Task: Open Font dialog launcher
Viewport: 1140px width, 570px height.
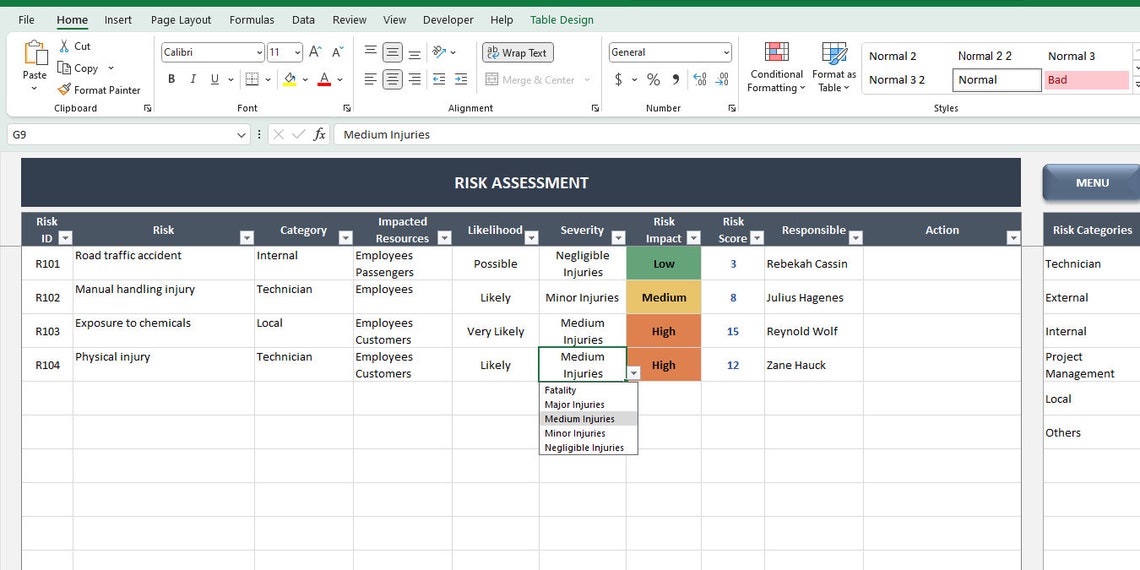Action: click(347, 108)
